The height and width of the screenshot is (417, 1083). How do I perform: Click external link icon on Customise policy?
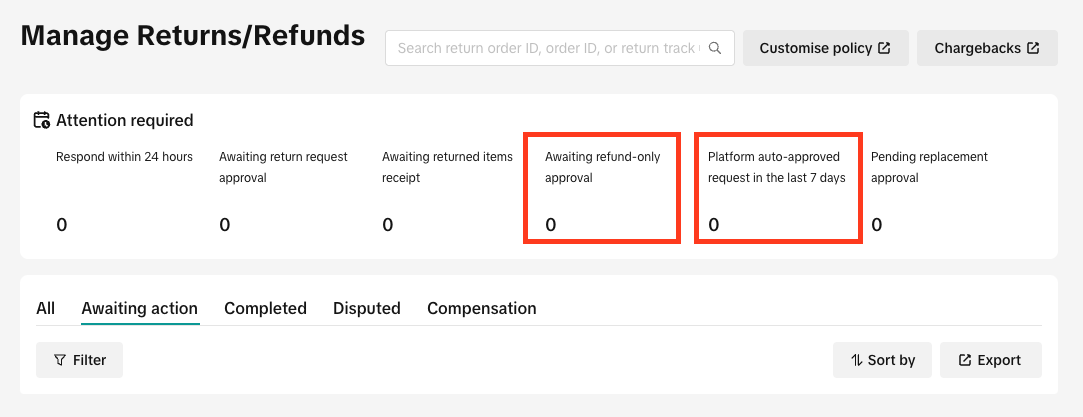click(x=884, y=48)
